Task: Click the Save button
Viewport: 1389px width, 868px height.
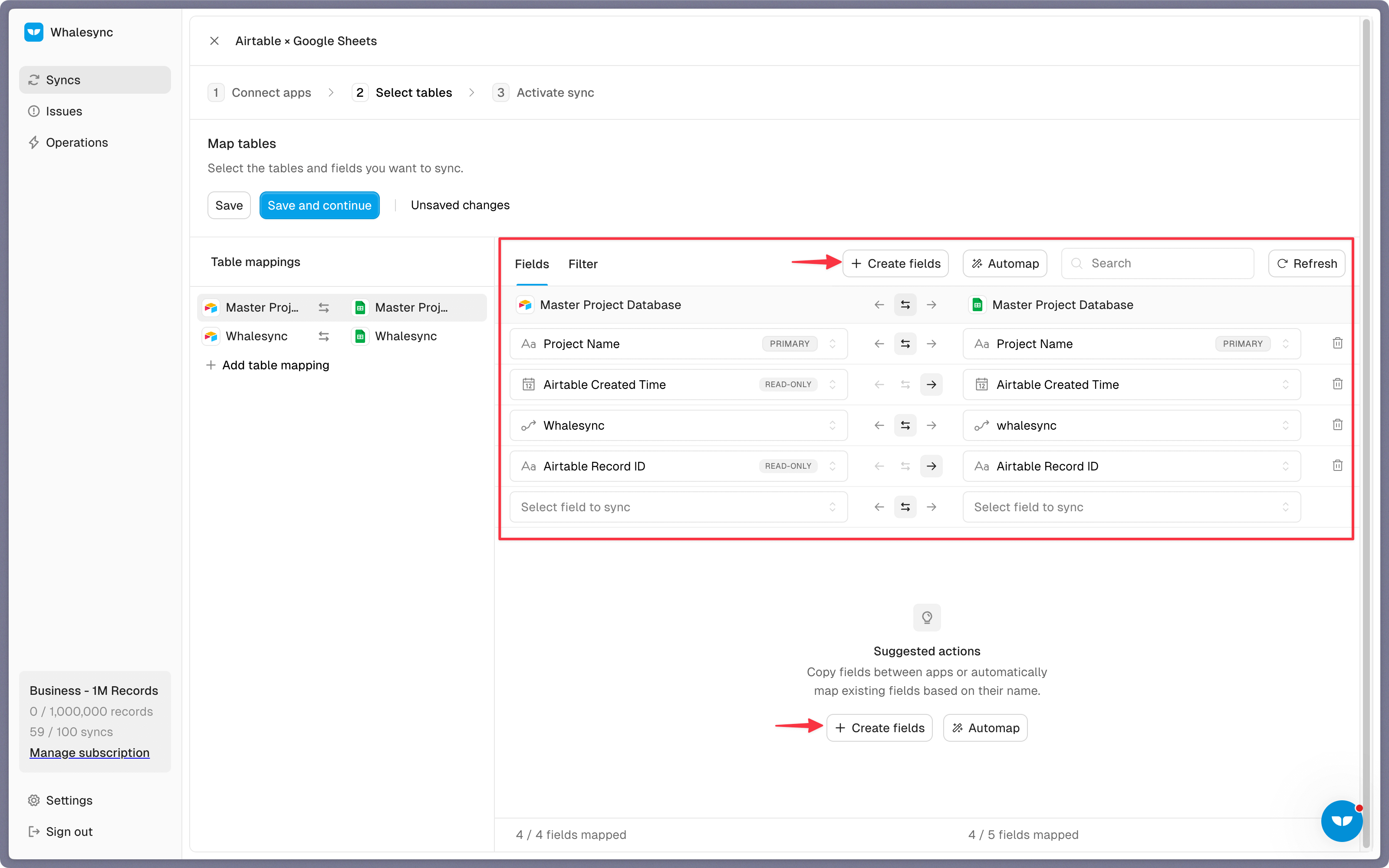Action: (229, 206)
